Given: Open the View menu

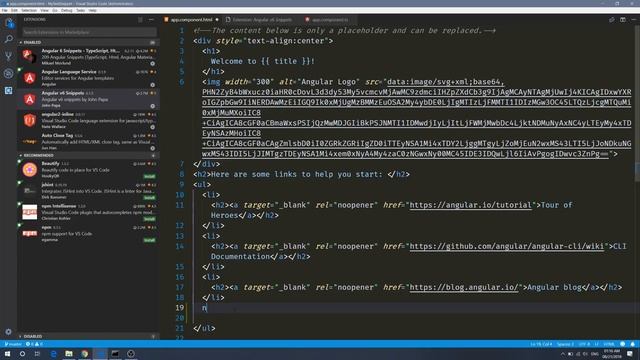Looking at the screenshot, I should (44, 10).
